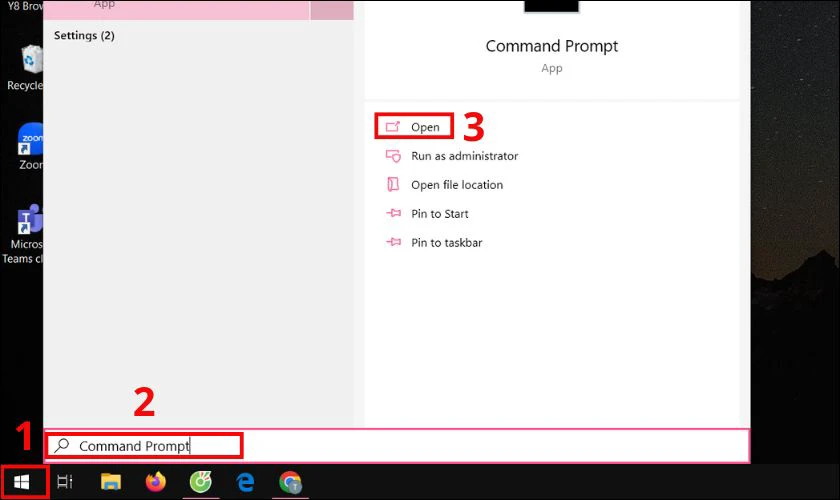
Task: Launch Firefox from the taskbar
Action: point(156,482)
